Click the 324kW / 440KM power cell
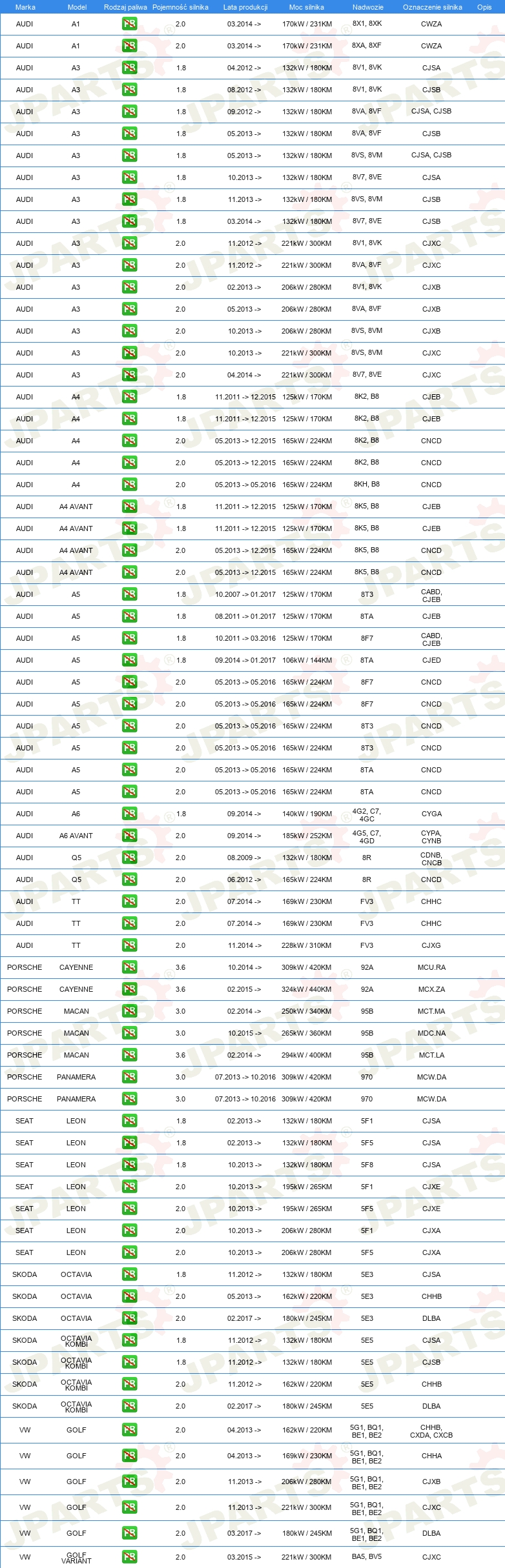 click(307, 989)
